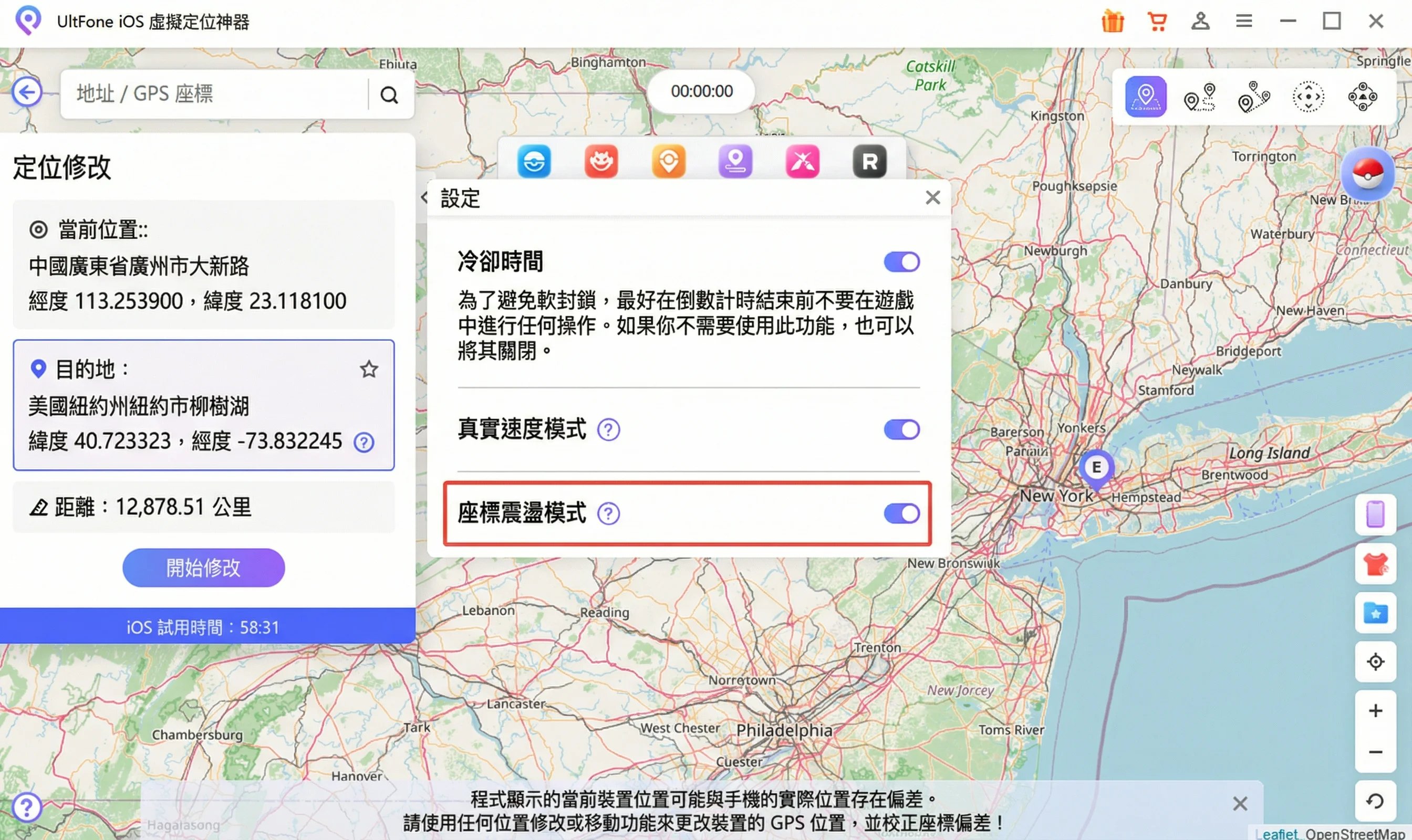Activate the joystick movement mode icon
Image resolution: width=1412 pixels, height=840 pixels.
[1309, 97]
